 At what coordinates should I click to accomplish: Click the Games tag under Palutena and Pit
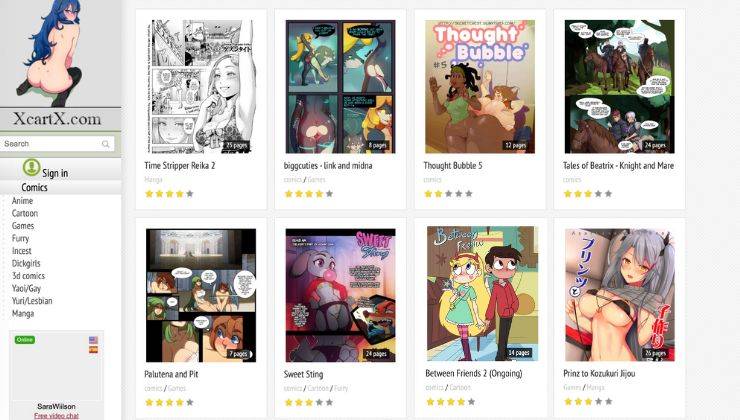tap(177, 388)
